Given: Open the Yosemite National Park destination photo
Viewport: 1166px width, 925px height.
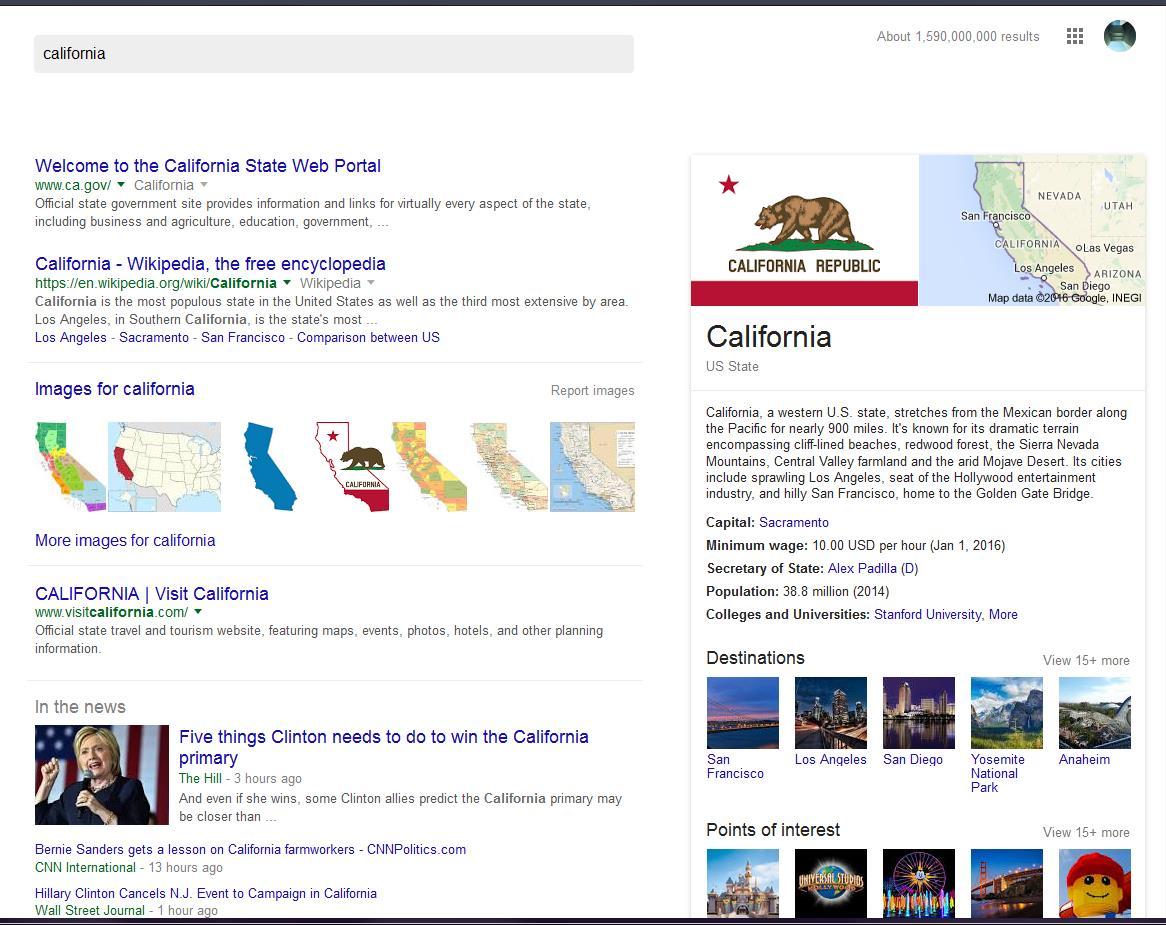Looking at the screenshot, I should [x=1007, y=712].
